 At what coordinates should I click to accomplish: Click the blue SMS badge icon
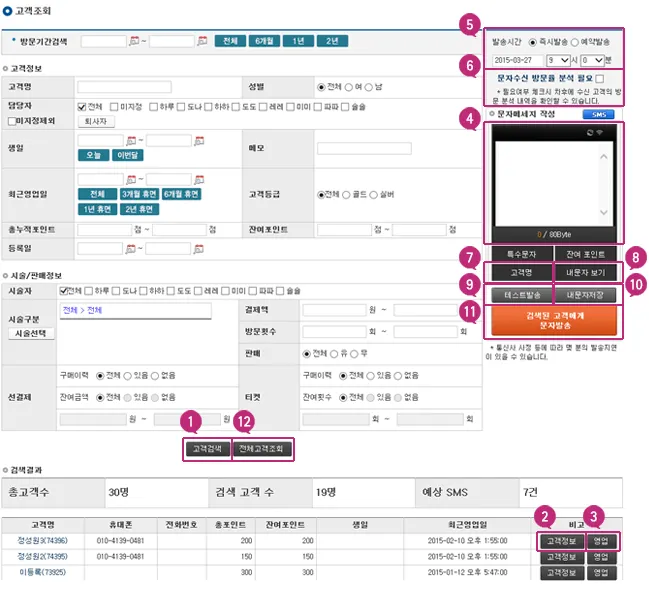[x=598, y=114]
